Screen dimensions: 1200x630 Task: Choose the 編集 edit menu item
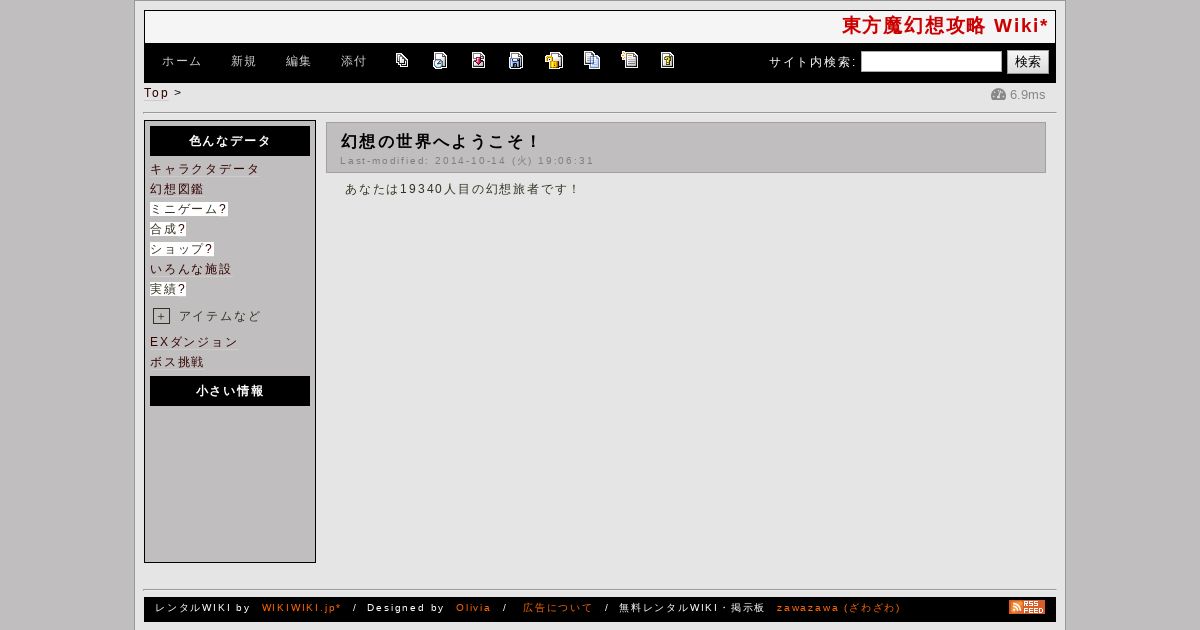tap(299, 62)
